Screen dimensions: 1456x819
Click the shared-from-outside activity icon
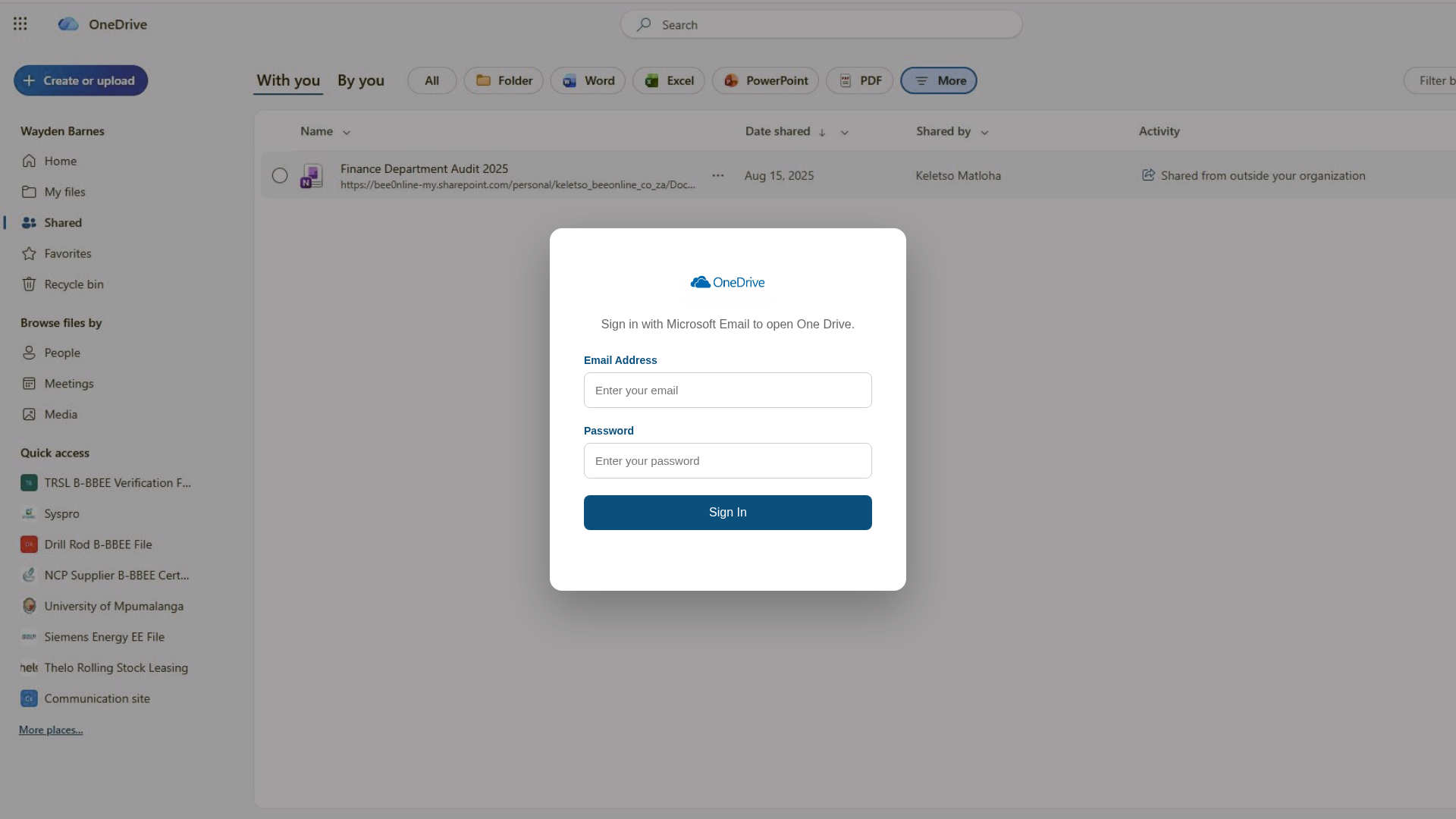[x=1148, y=175]
